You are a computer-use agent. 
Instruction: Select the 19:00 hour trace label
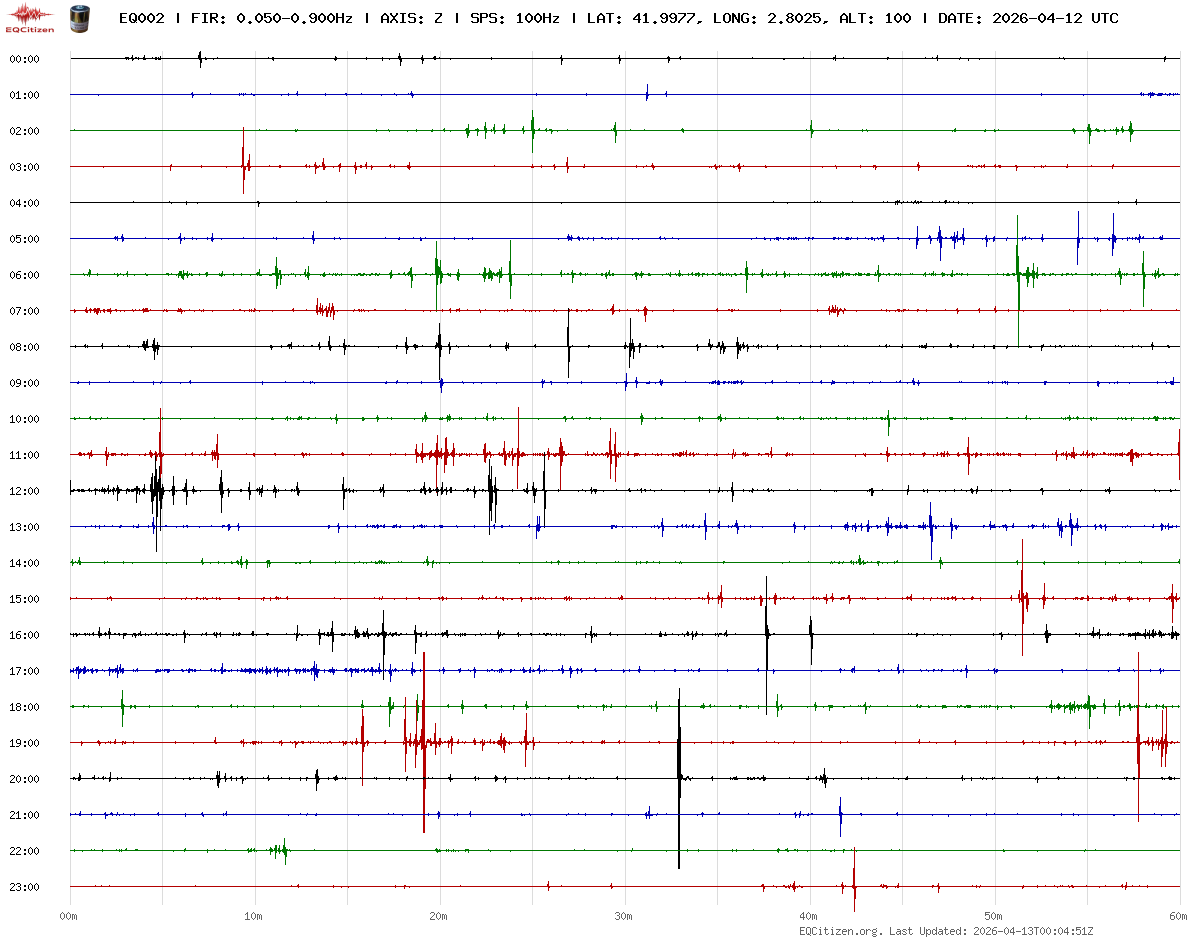point(24,743)
